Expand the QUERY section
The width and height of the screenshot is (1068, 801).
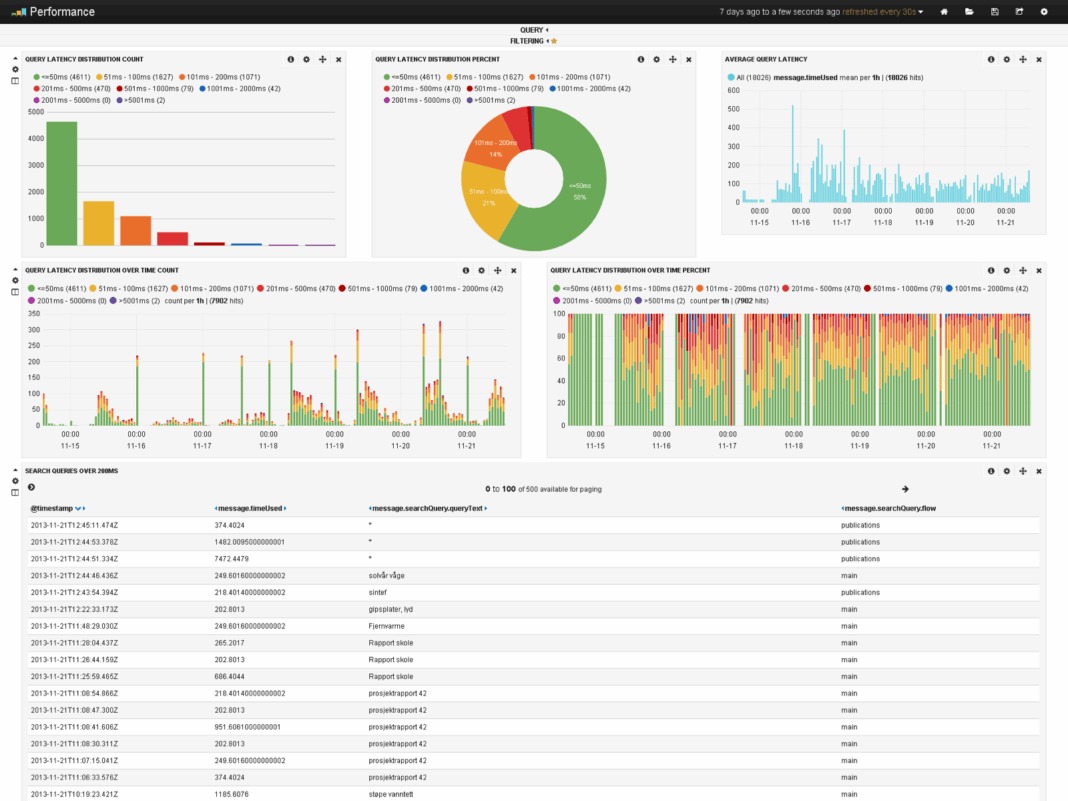coord(533,30)
